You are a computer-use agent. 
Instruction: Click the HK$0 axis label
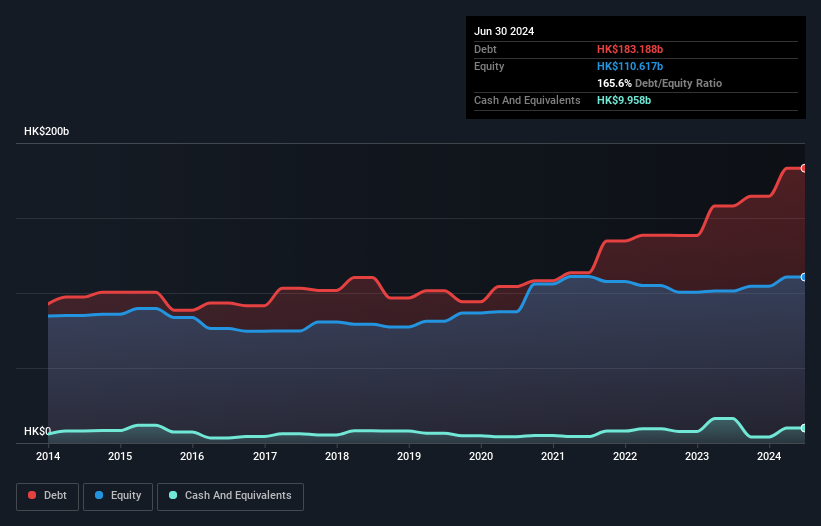click(37, 431)
